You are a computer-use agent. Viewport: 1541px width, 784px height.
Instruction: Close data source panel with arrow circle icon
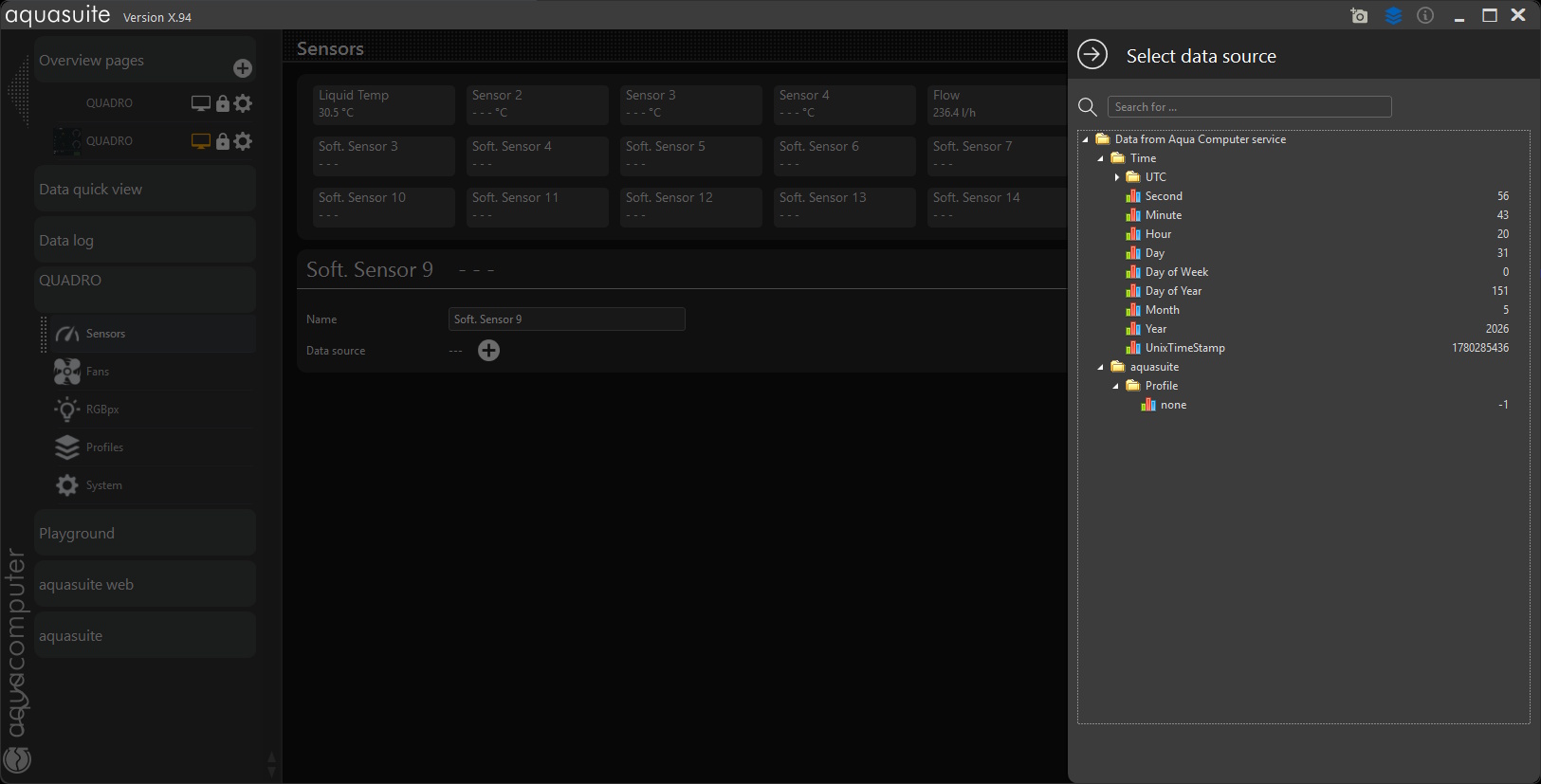tap(1092, 55)
